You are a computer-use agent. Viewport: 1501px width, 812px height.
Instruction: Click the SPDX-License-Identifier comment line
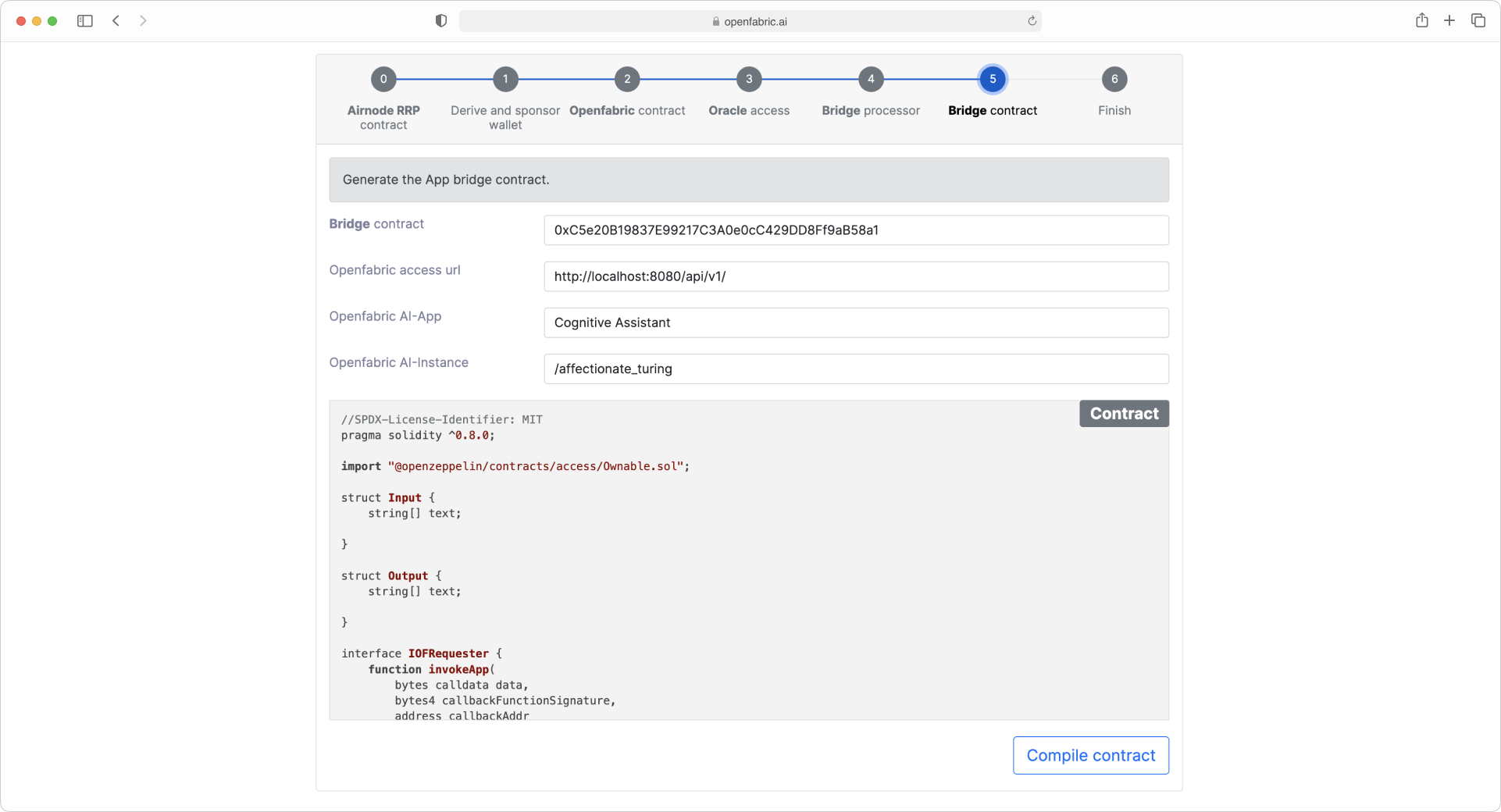(442, 420)
